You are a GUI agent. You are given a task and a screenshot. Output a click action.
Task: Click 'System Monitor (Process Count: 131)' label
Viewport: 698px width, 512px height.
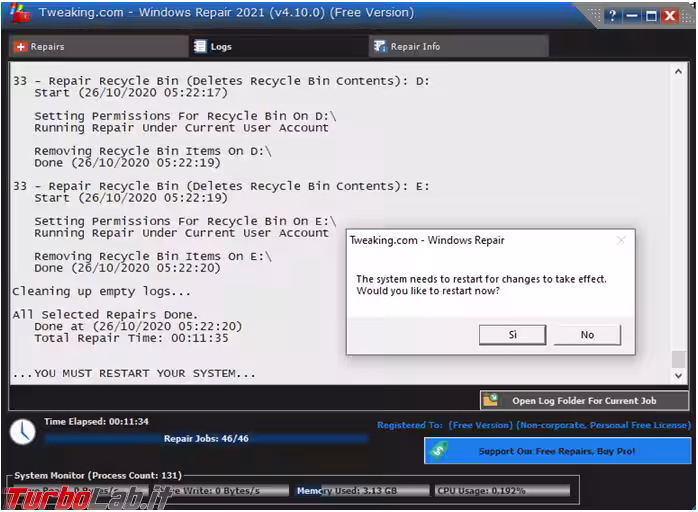pyautogui.click(x=98, y=475)
